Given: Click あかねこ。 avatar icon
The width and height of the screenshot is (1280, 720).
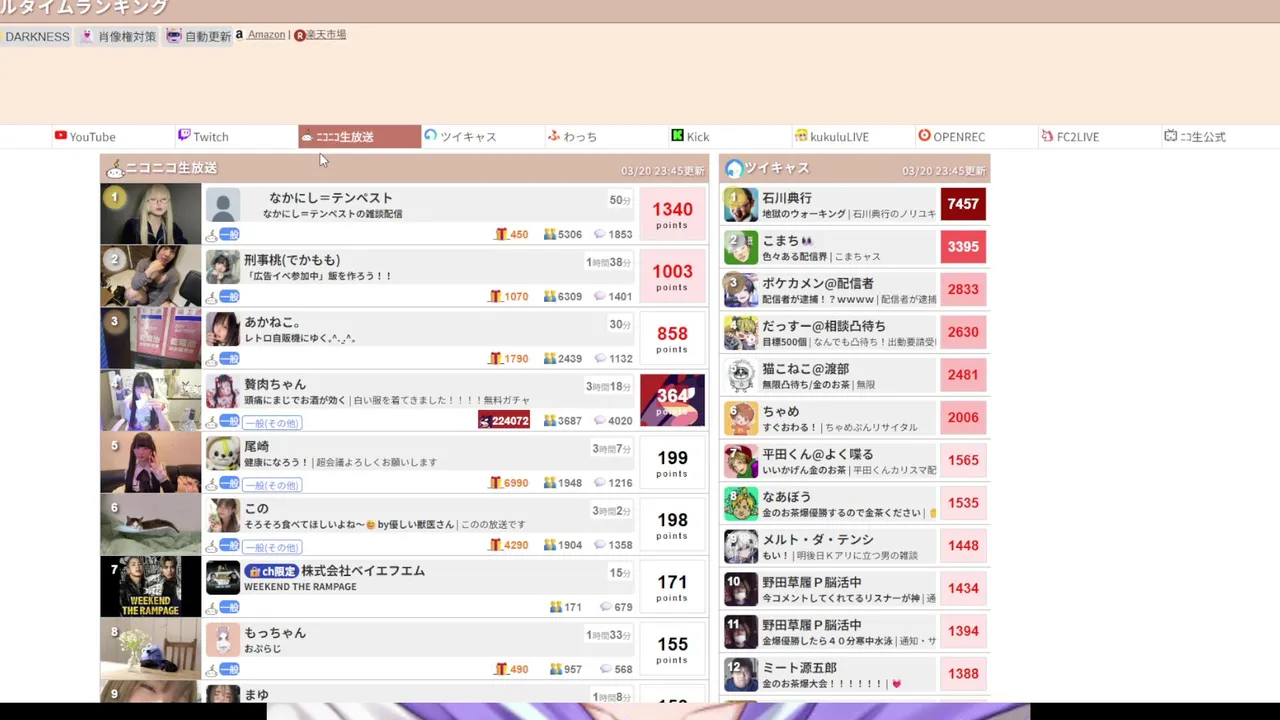Looking at the screenshot, I should pyautogui.click(x=223, y=329).
